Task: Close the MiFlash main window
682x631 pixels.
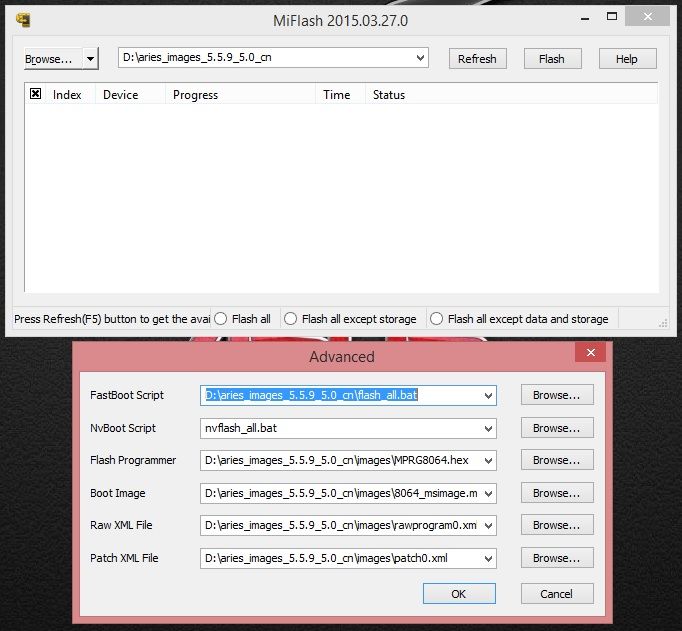Action: (x=648, y=17)
